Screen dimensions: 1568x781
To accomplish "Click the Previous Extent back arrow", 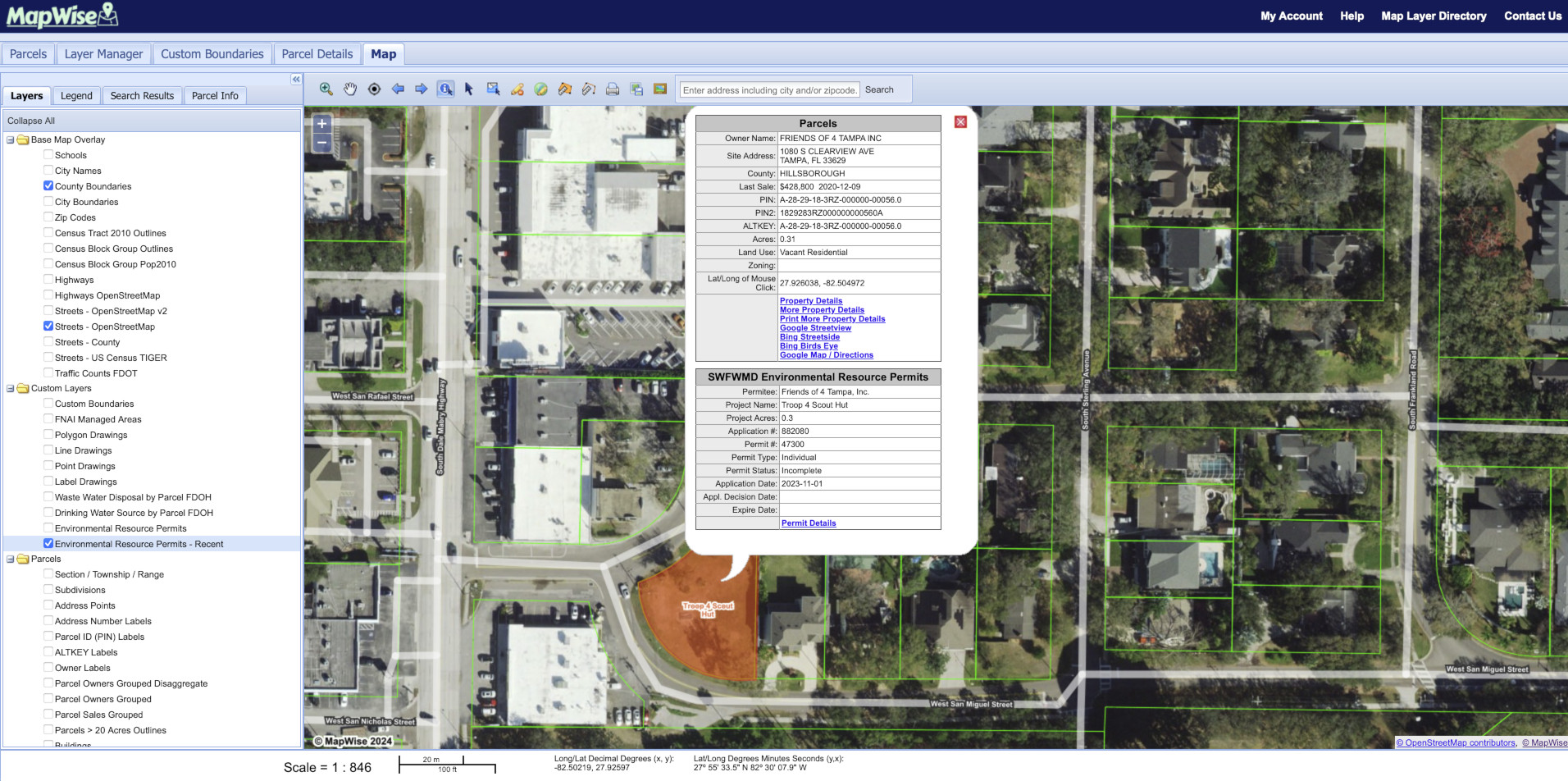I will (x=398, y=89).
